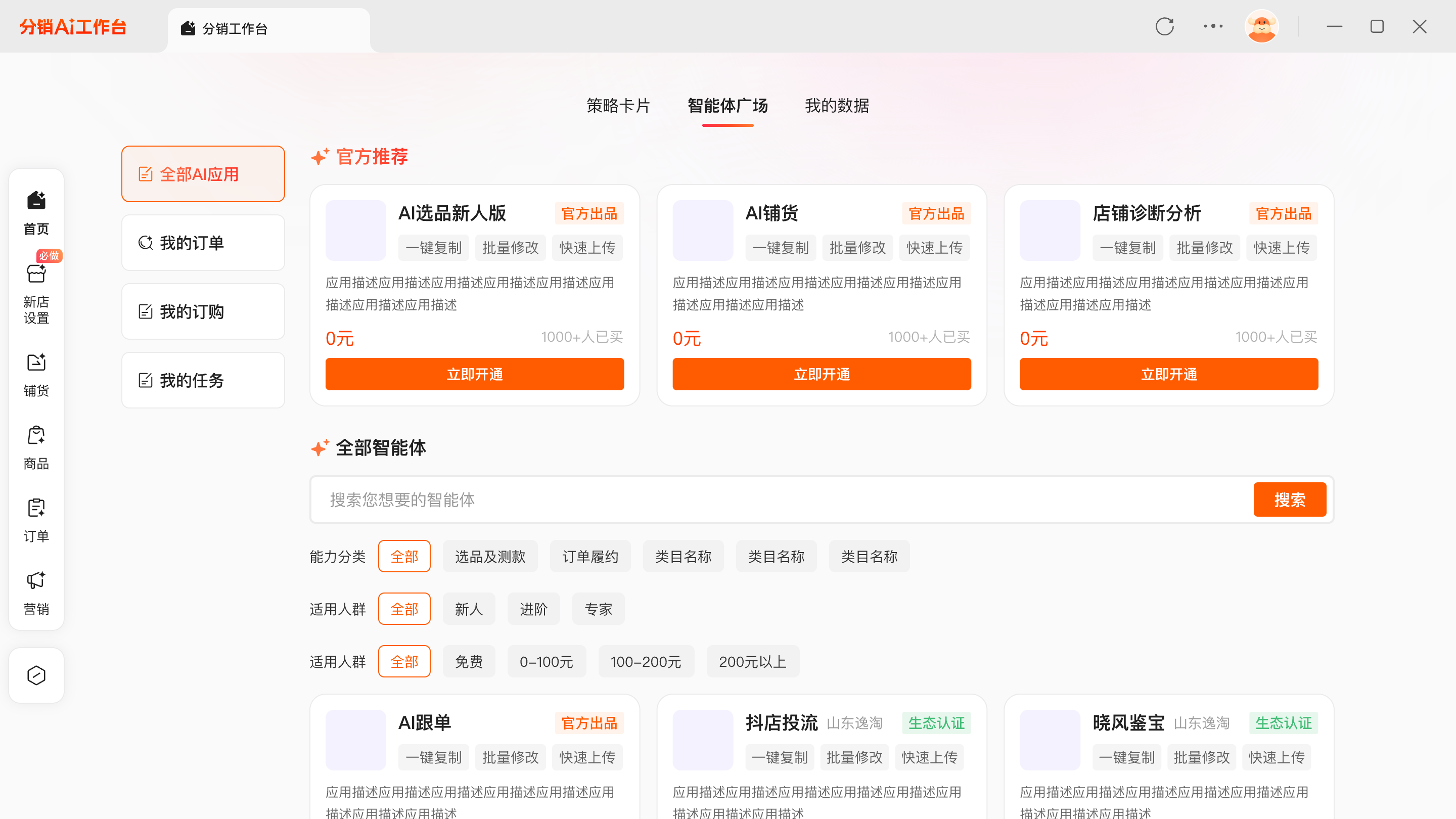Viewport: 1456px width, 819px height.
Task: Click the refresh icon in title bar
Action: coord(1165,27)
